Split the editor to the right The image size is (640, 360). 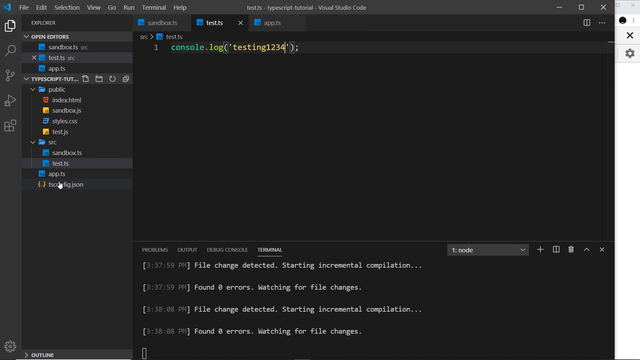coord(587,23)
